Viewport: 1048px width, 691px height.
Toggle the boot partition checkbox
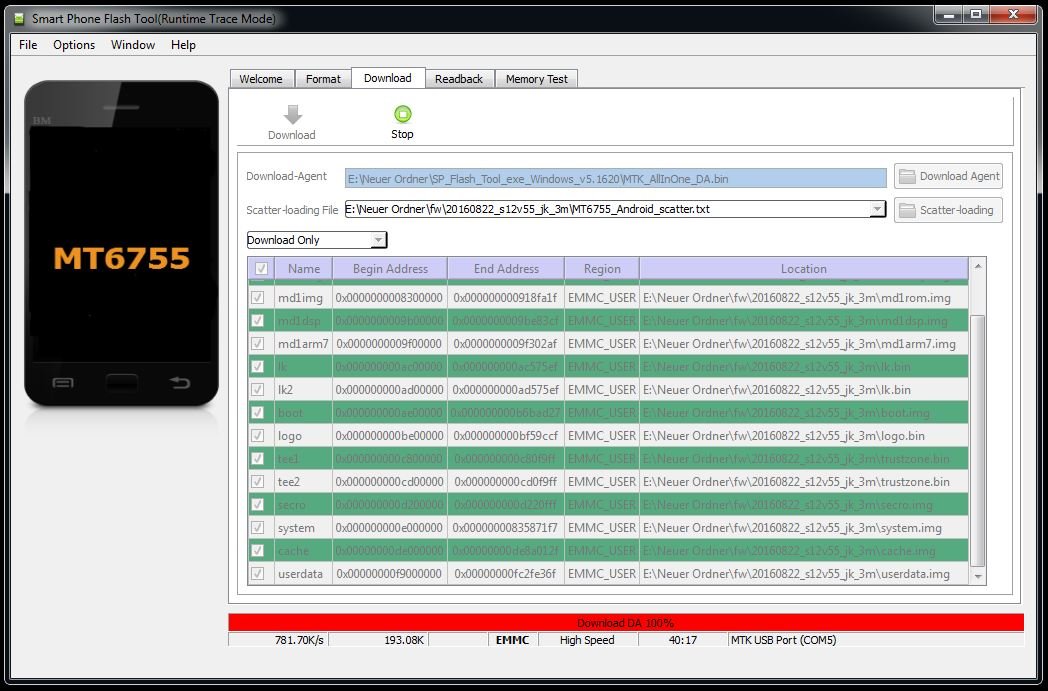click(257, 412)
